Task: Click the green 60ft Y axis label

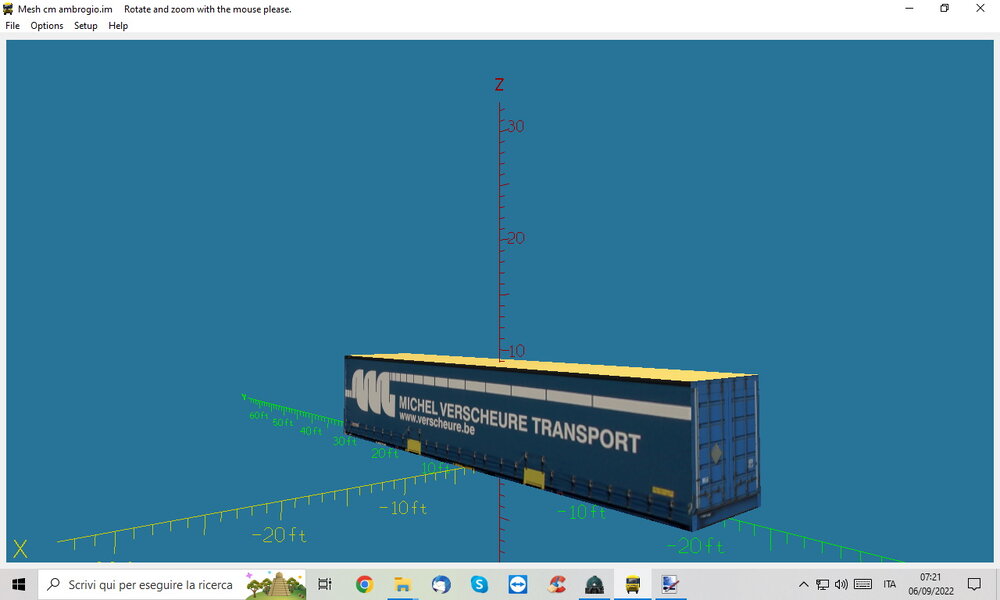Action: [259, 416]
